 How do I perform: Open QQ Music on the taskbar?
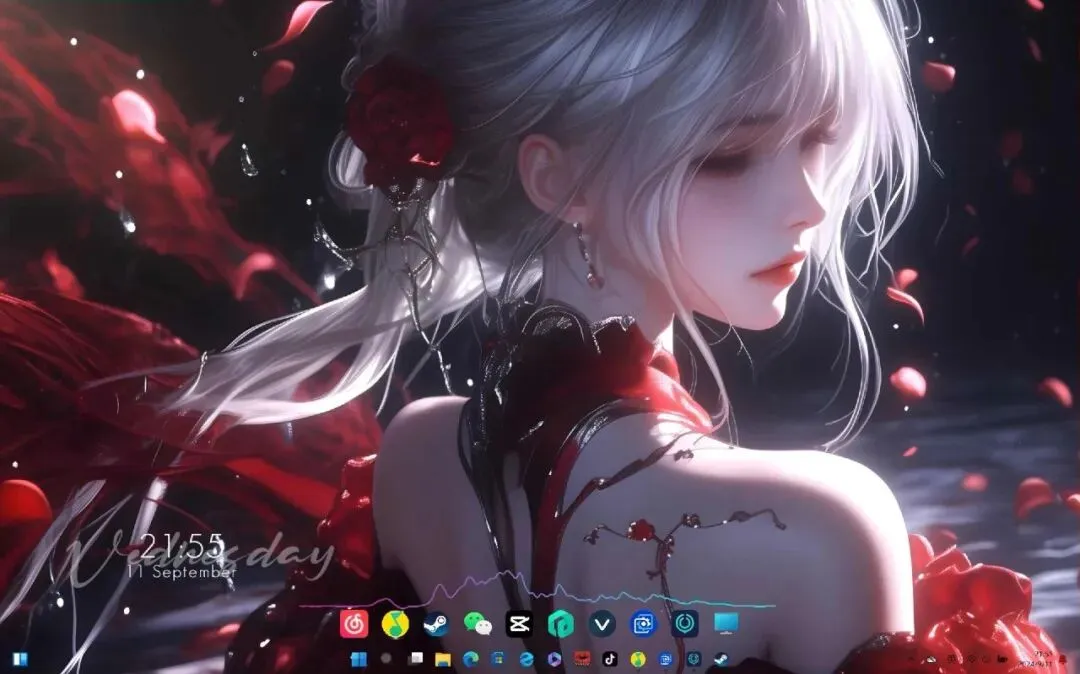point(638,660)
